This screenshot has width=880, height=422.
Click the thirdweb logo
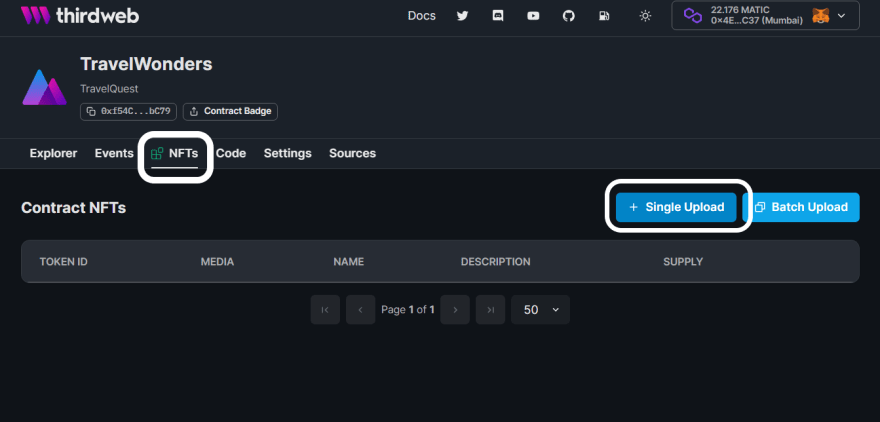pyautogui.click(x=79, y=16)
